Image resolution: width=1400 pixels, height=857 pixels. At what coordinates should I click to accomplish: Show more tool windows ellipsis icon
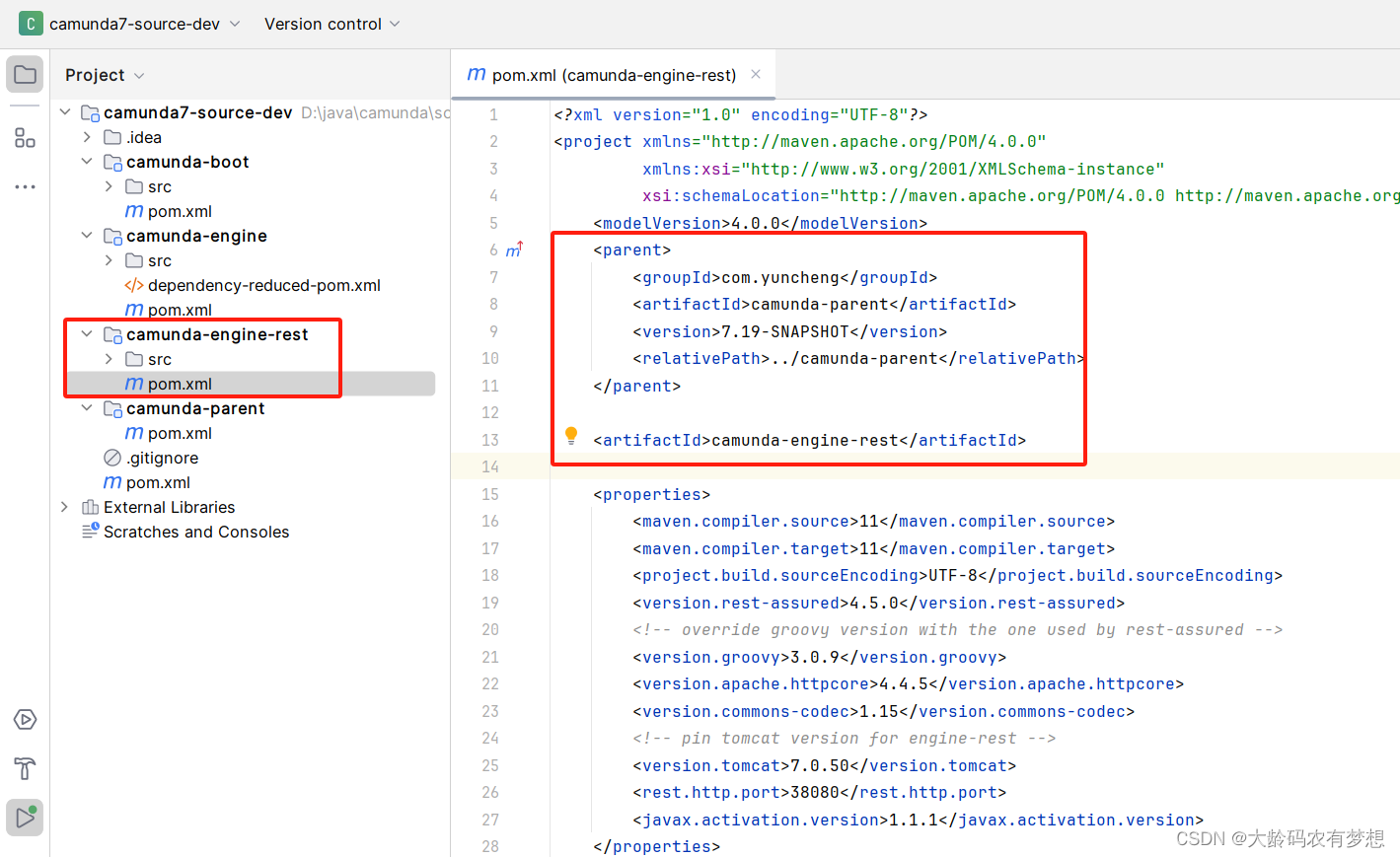click(x=25, y=186)
